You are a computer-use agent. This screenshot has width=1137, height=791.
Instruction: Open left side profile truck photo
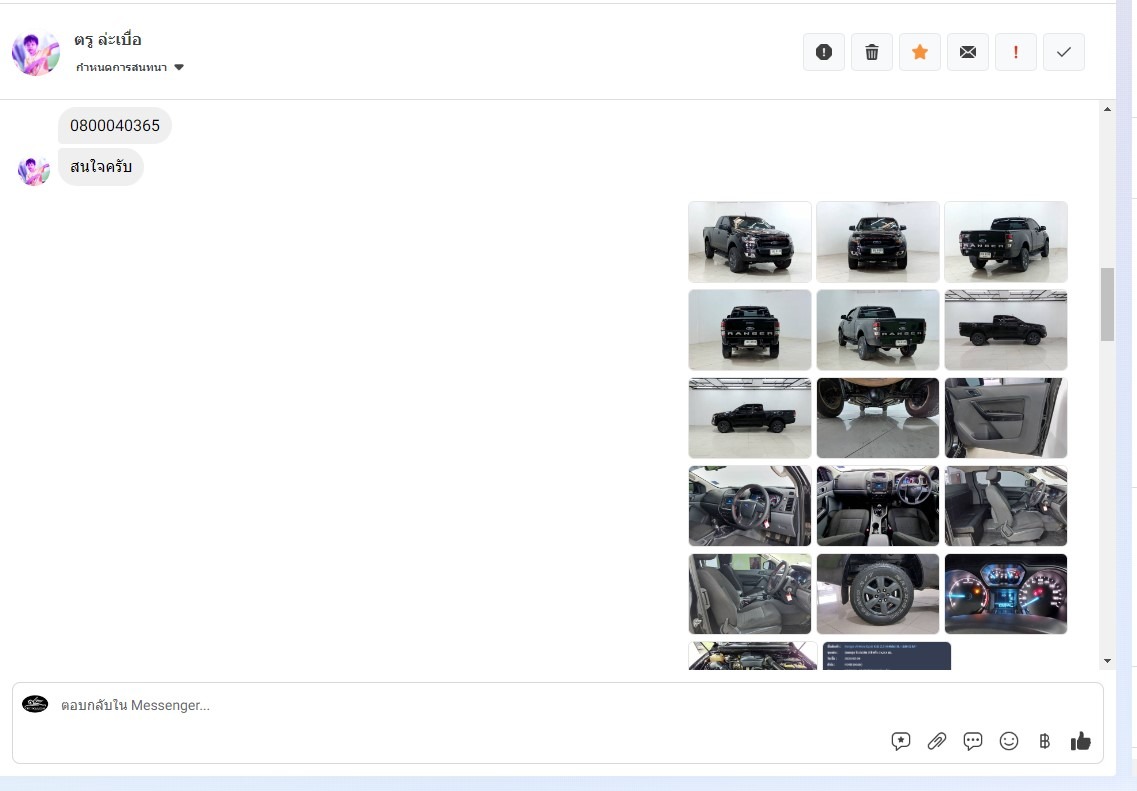click(x=750, y=418)
